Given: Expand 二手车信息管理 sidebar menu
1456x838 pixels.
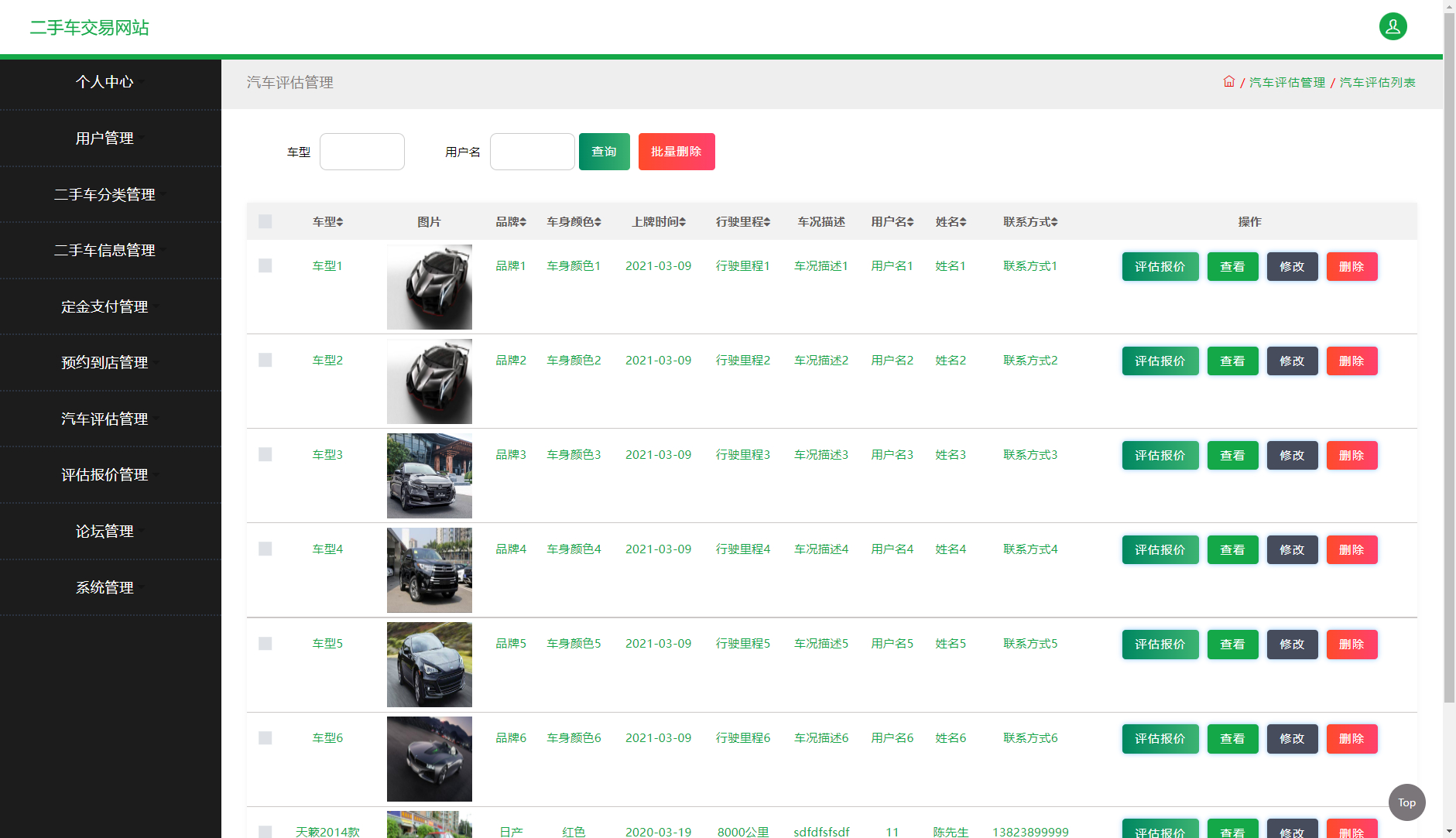Looking at the screenshot, I should pos(110,250).
